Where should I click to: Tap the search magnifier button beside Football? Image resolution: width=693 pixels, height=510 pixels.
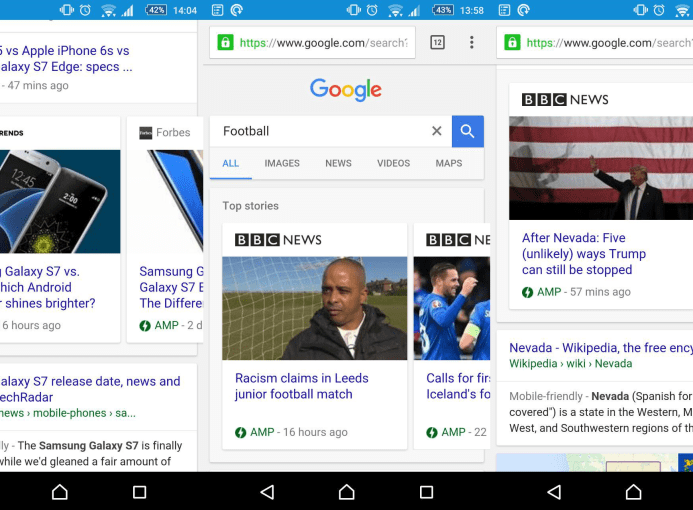[468, 131]
